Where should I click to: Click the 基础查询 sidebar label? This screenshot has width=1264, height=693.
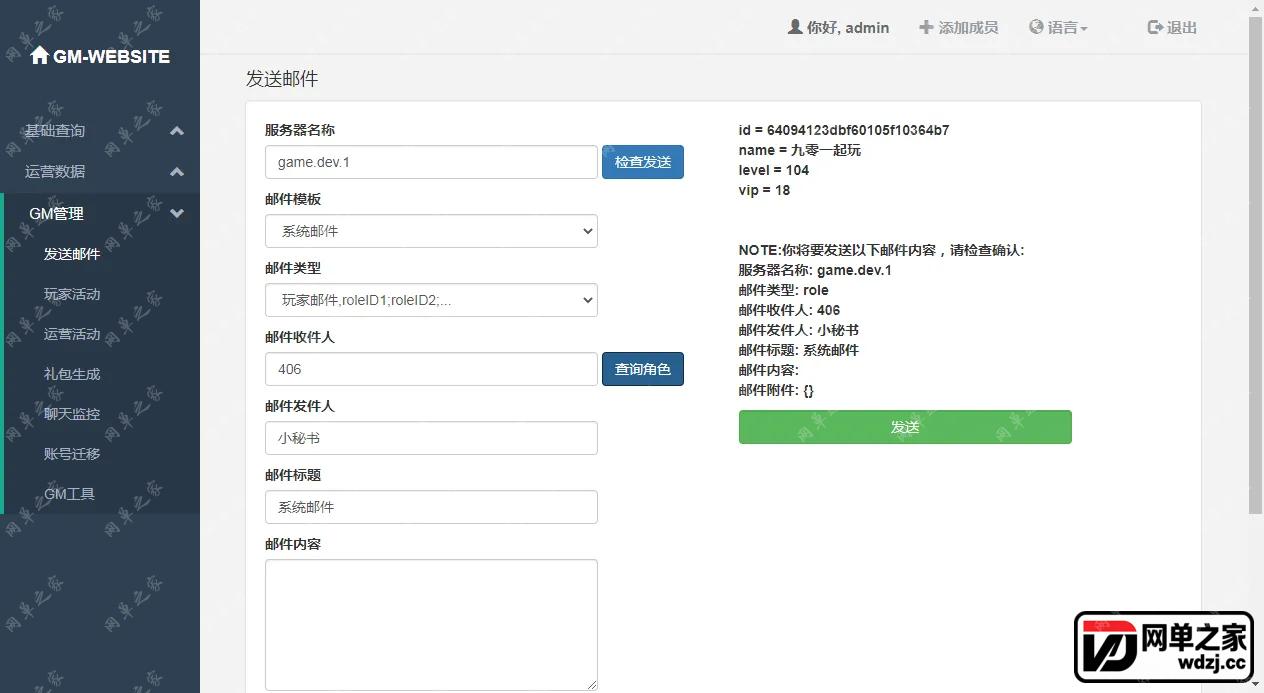[x=55, y=131]
